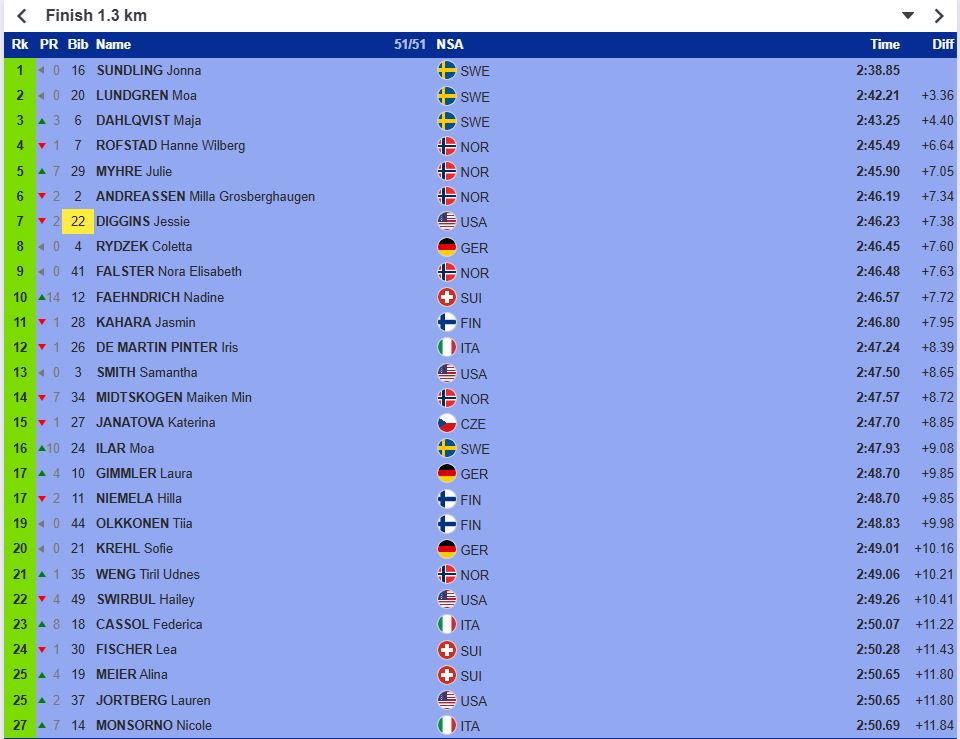
Task: Click the Finish 1.3 km title
Action: (96, 16)
